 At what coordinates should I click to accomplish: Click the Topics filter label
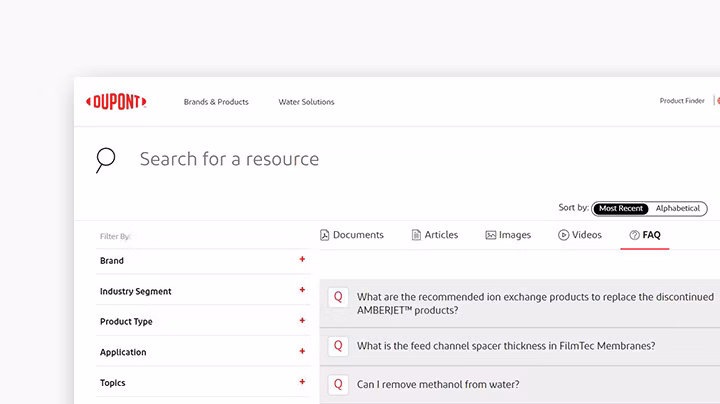[x=112, y=383]
